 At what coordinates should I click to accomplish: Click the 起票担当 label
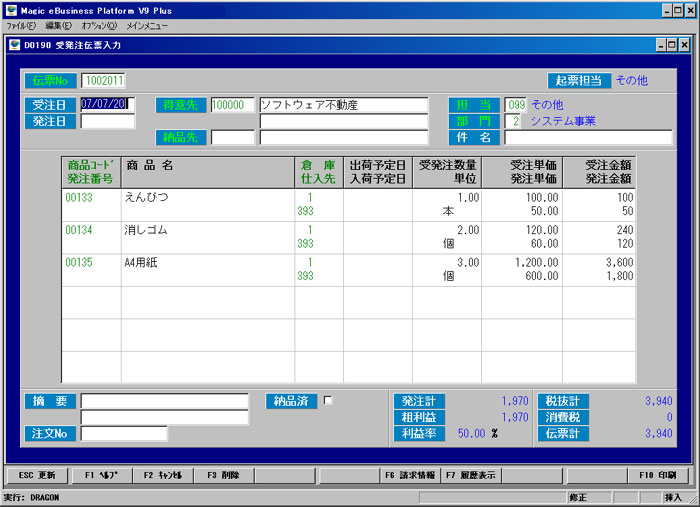(x=579, y=81)
